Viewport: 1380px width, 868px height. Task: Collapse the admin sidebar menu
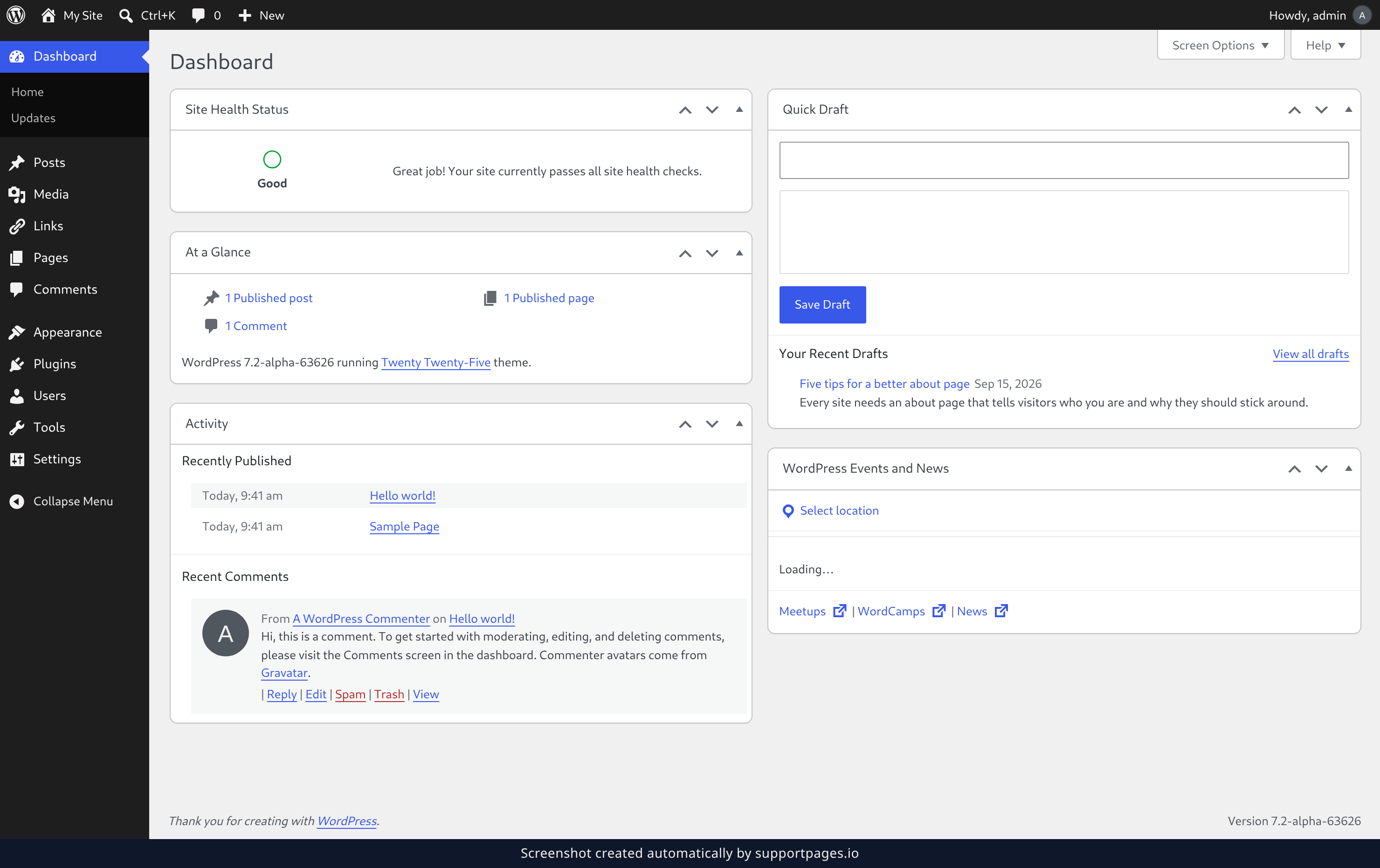[75, 501]
